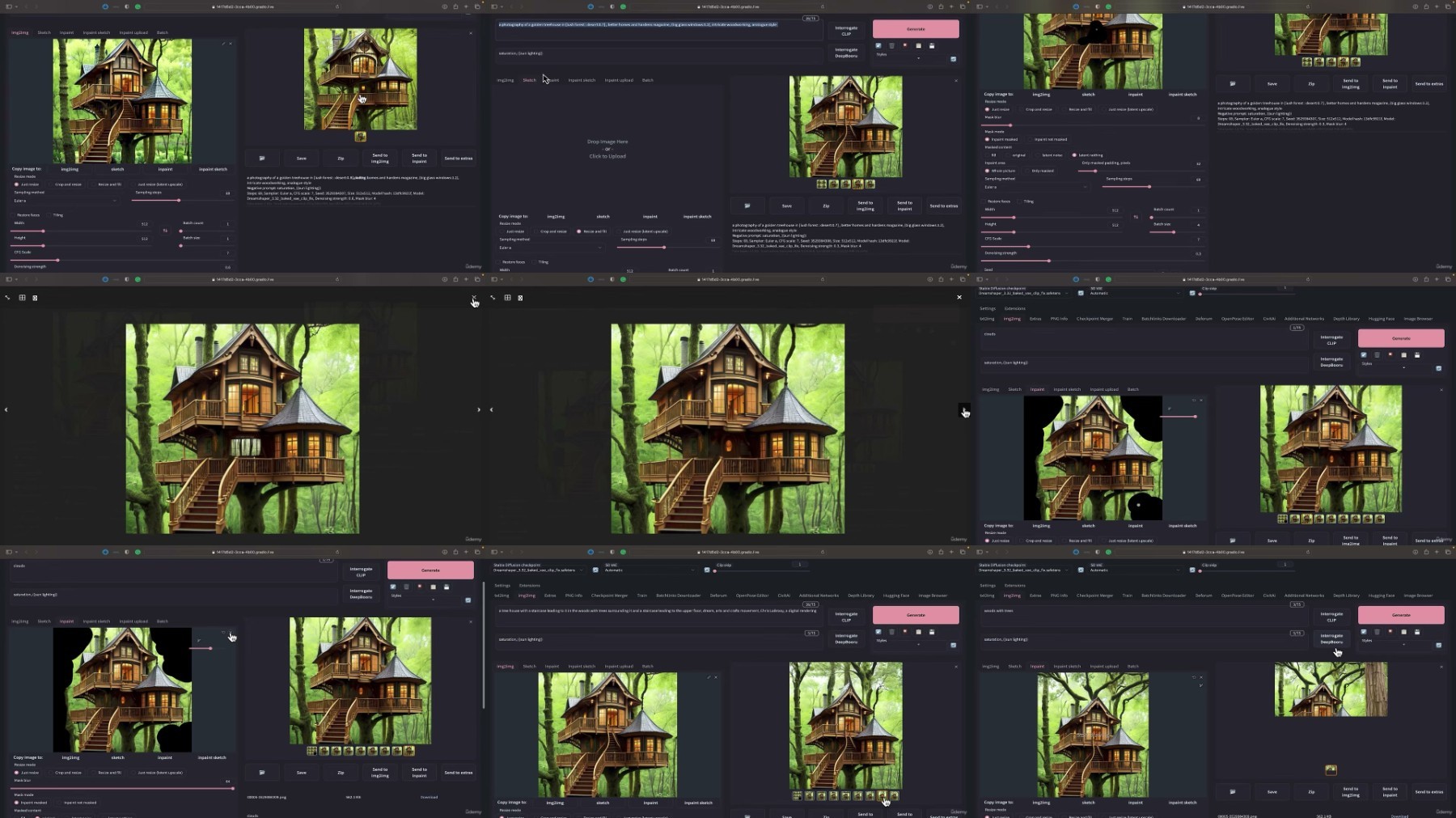Click trash icon below Generate, middle-right window
The height and width of the screenshot is (818, 1456).
point(1377,355)
